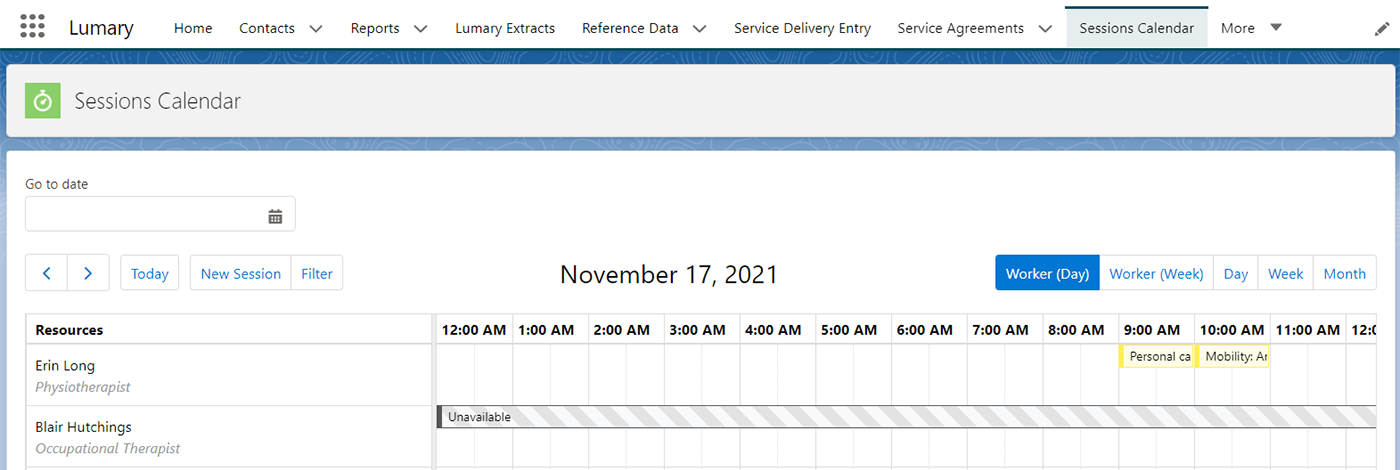The height and width of the screenshot is (470, 1400).
Task: Switch to Worker (Week) view
Action: click(1156, 273)
